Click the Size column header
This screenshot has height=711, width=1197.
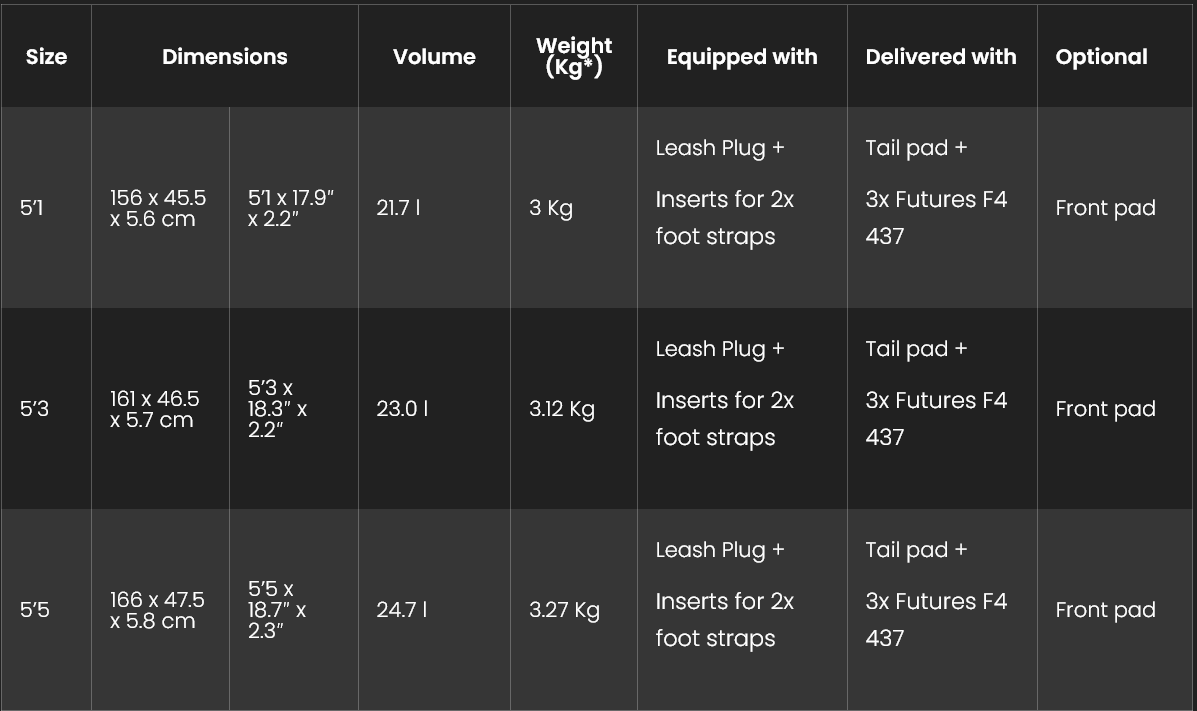click(46, 57)
